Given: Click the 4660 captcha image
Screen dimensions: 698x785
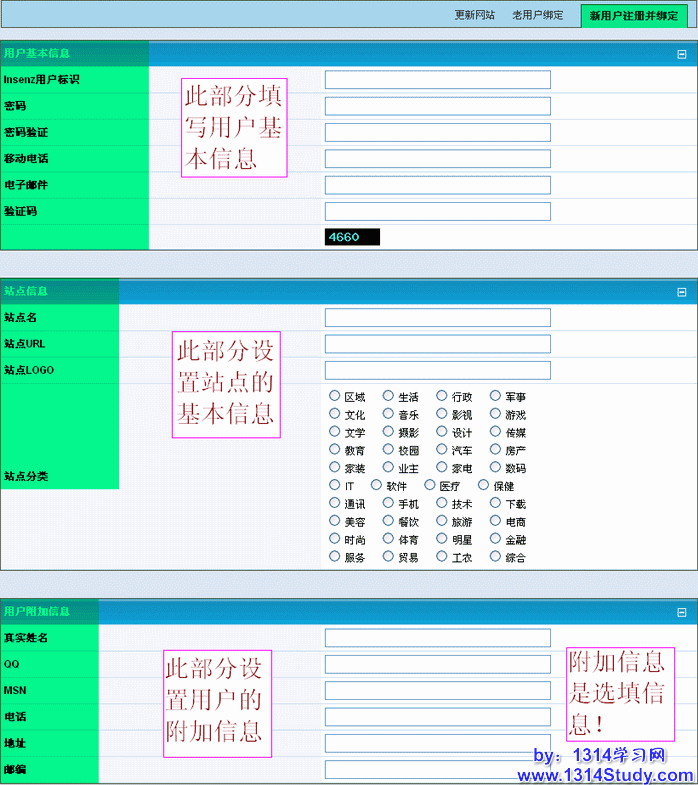Looking at the screenshot, I should (x=352, y=237).
